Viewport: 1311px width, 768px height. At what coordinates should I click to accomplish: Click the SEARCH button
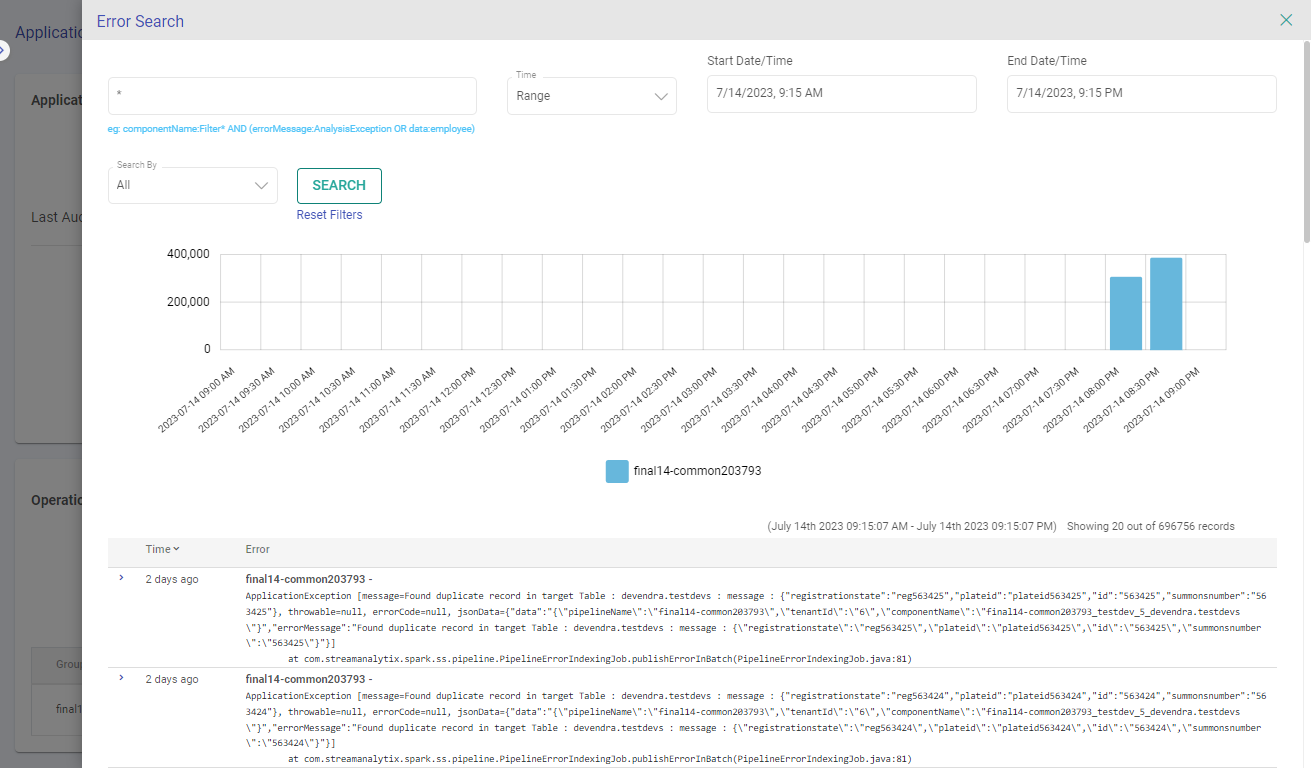click(339, 185)
